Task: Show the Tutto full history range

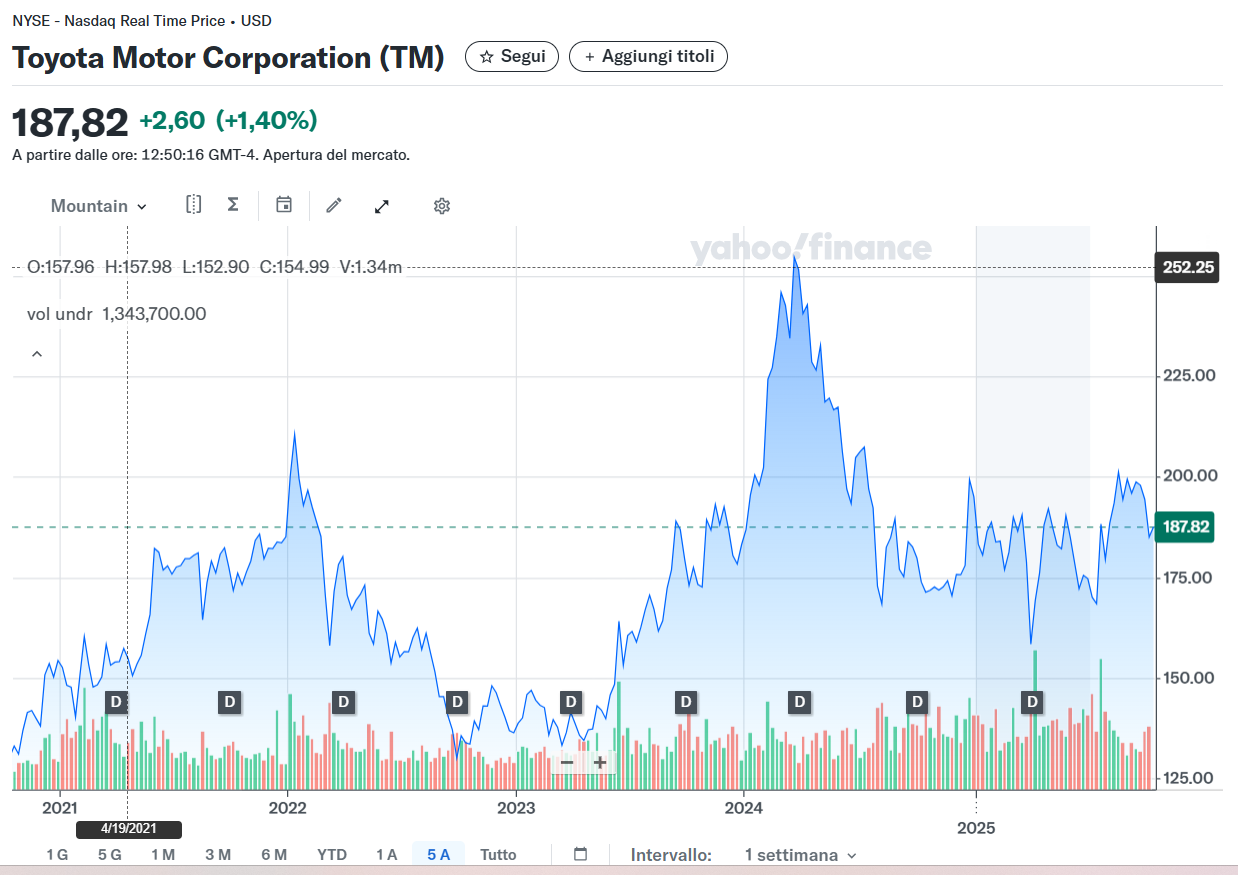Action: [x=498, y=854]
